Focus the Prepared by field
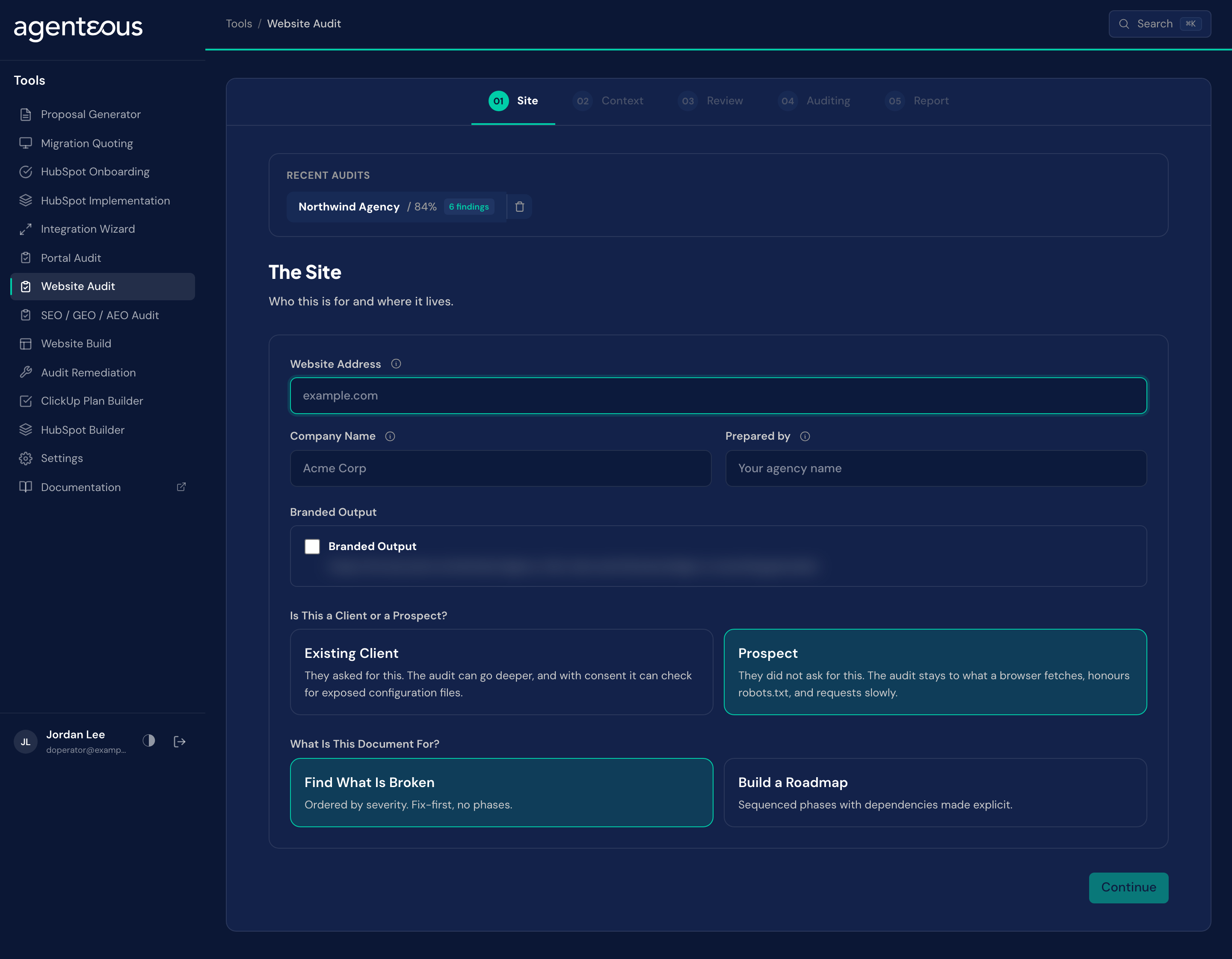This screenshot has width=1232, height=959. tap(936, 468)
